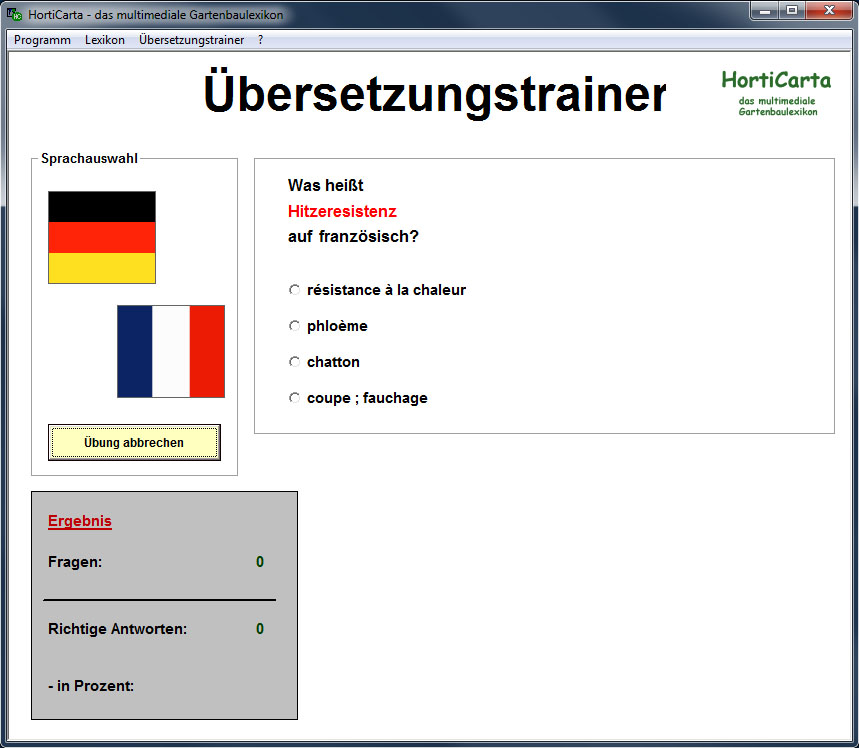This screenshot has width=859, height=748.
Task: Open the Lexikon menu
Action: [105, 40]
